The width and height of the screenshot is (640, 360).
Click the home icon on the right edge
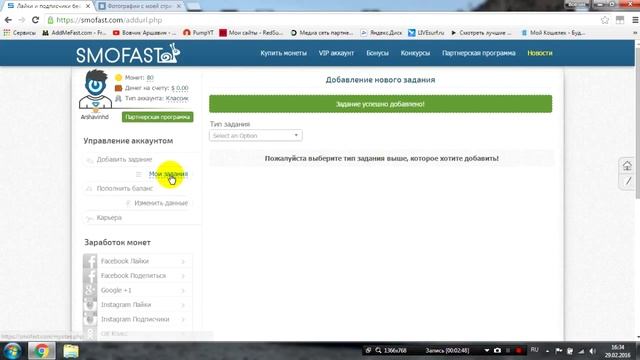click(627, 166)
